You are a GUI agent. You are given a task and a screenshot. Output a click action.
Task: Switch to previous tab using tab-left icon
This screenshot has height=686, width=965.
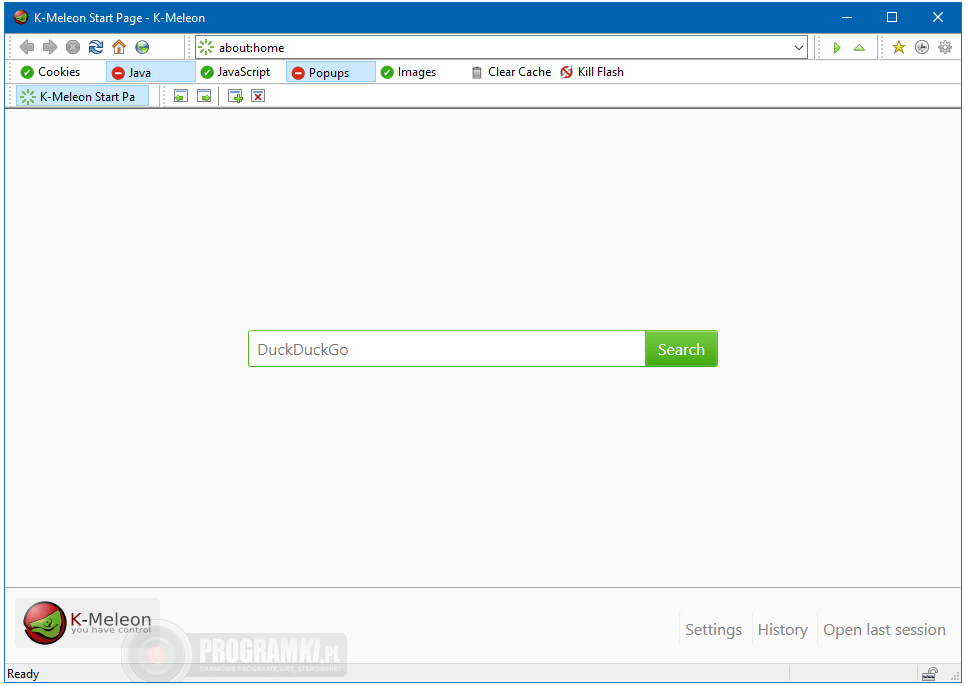tap(180, 97)
